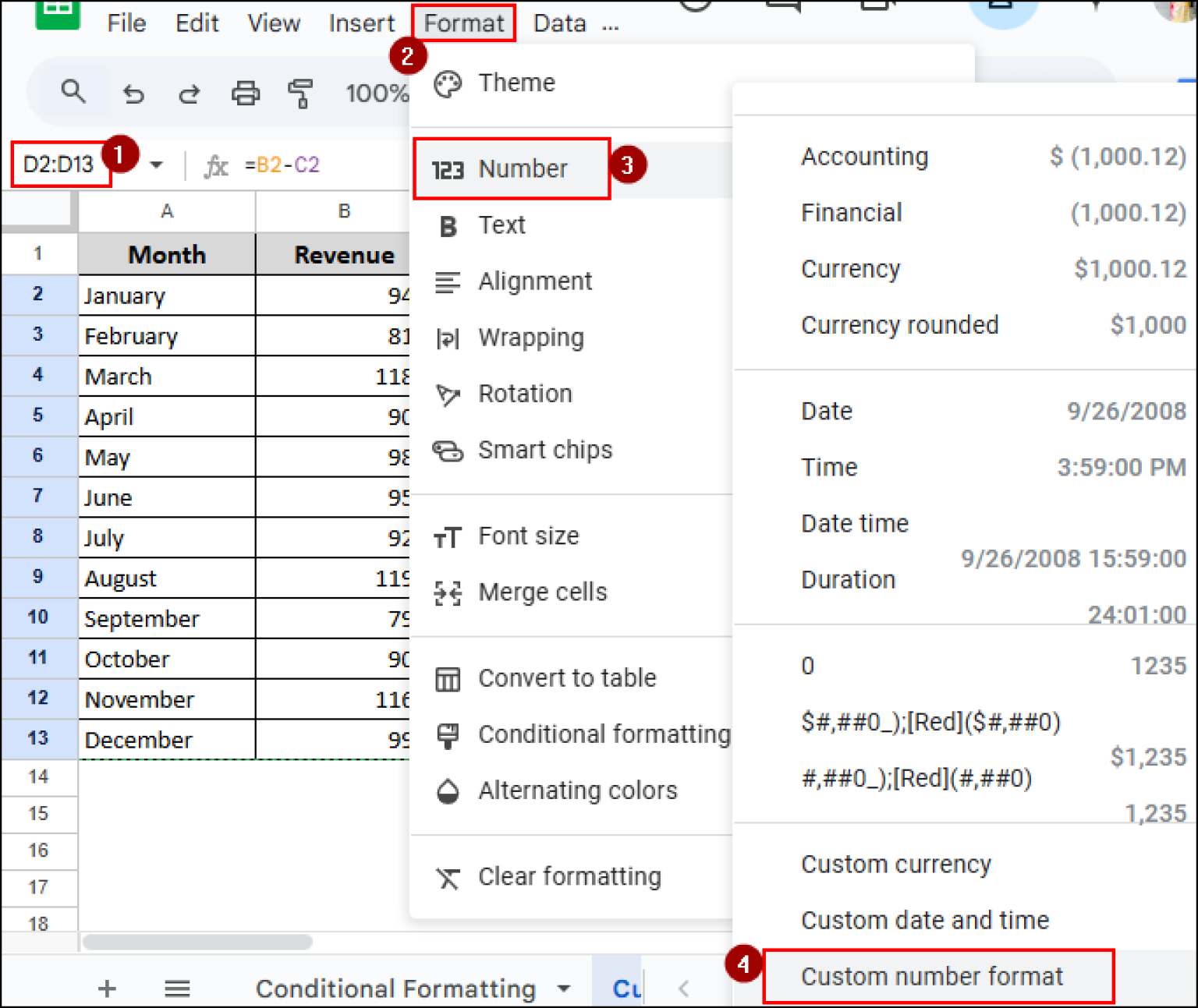
Task: Open the Print dialog via printer icon
Action: 245,93
